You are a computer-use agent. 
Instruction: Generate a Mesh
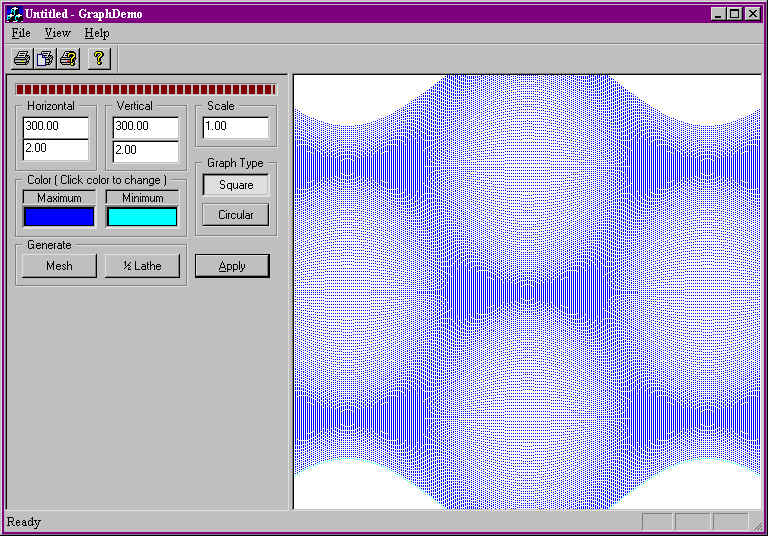pyautogui.click(x=59, y=266)
